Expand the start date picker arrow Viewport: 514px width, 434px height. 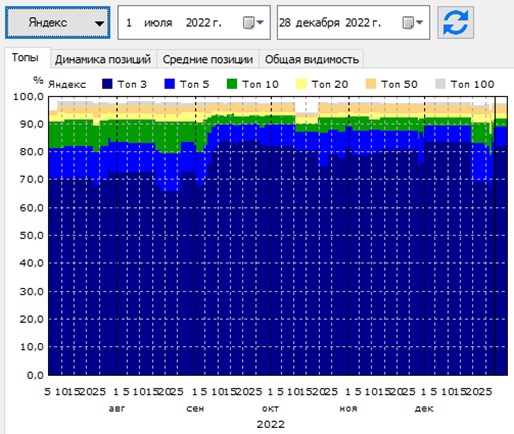(260, 23)
